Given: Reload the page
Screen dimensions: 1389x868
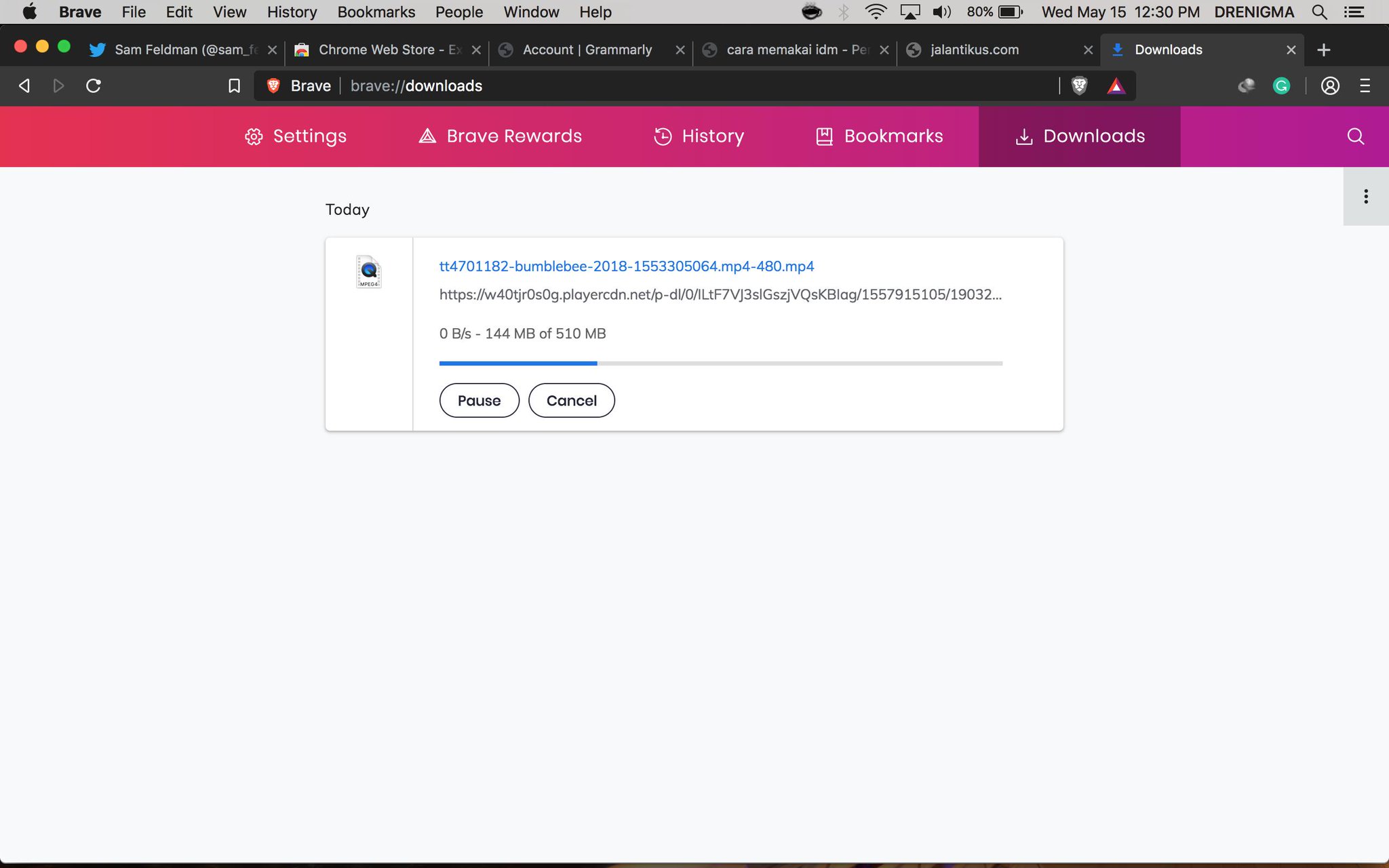Looking at the screenshot, I should [94, 85].
